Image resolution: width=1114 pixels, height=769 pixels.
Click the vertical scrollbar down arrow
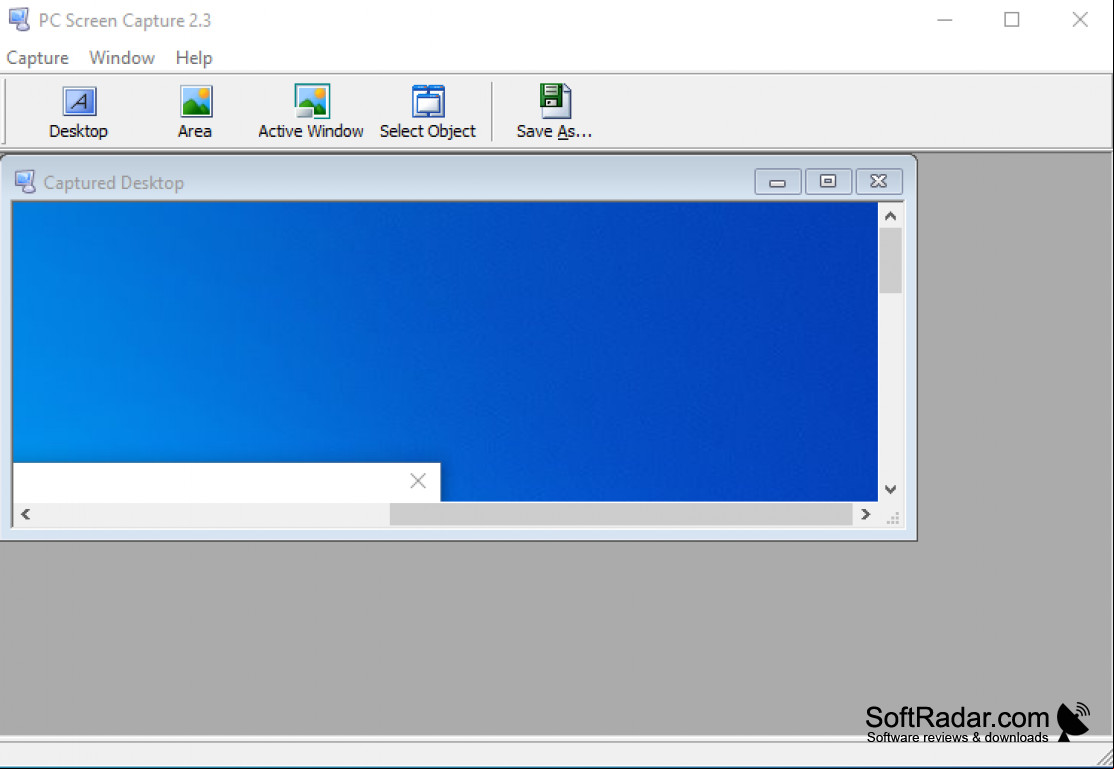890,489
